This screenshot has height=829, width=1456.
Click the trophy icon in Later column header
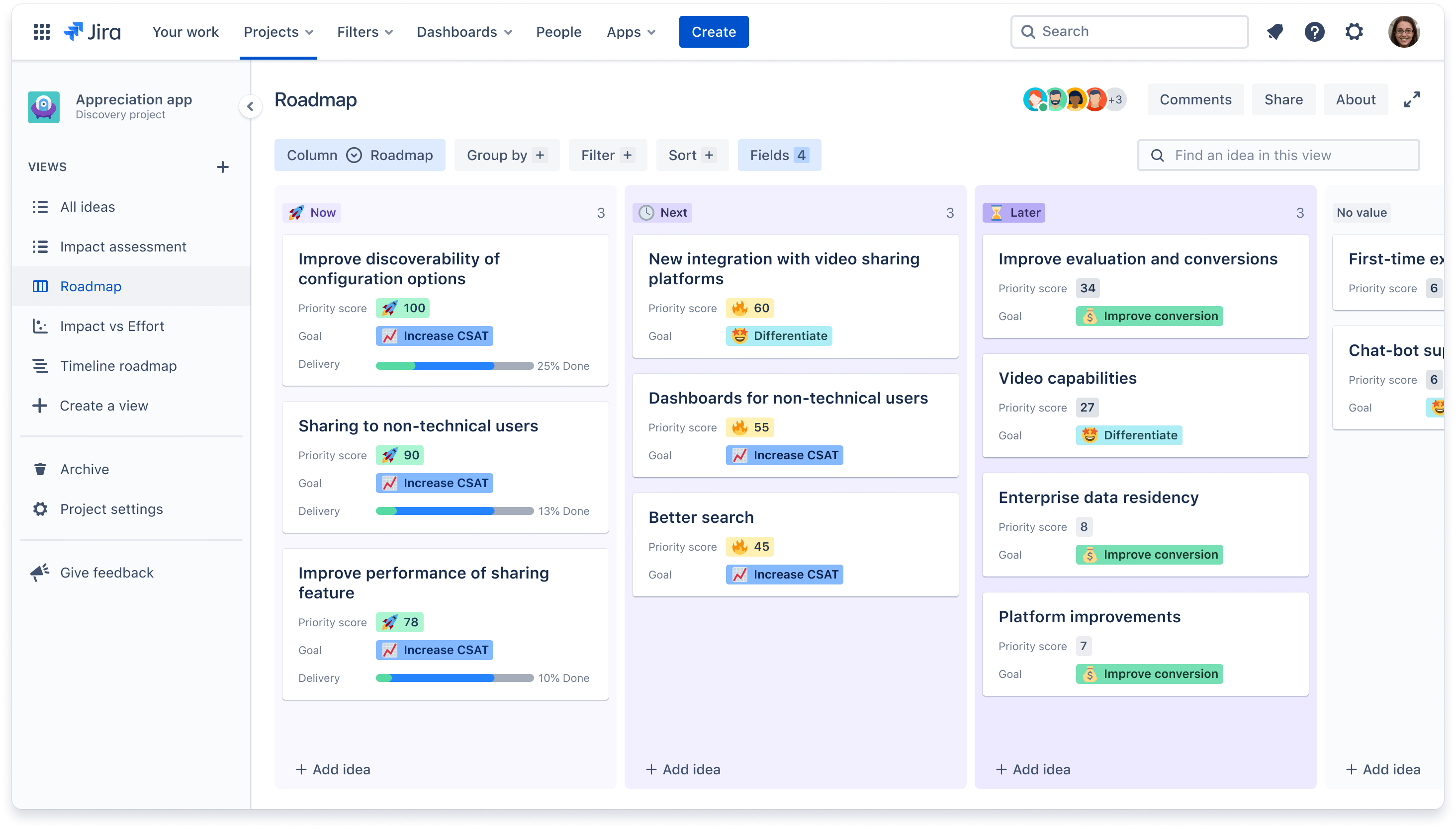click(997, 211)
